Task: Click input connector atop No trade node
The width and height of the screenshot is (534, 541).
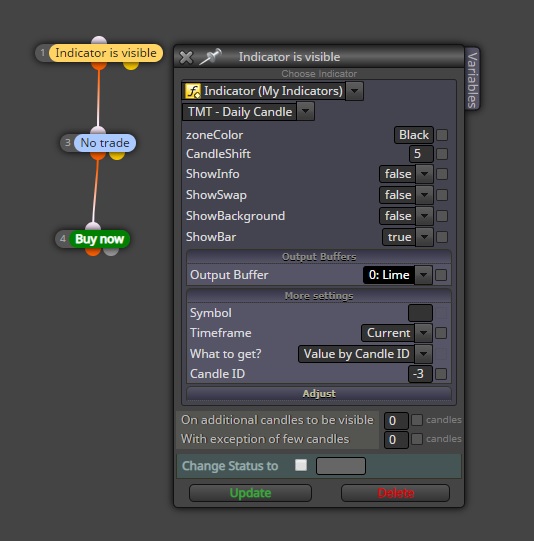Action: coord(98,130)
